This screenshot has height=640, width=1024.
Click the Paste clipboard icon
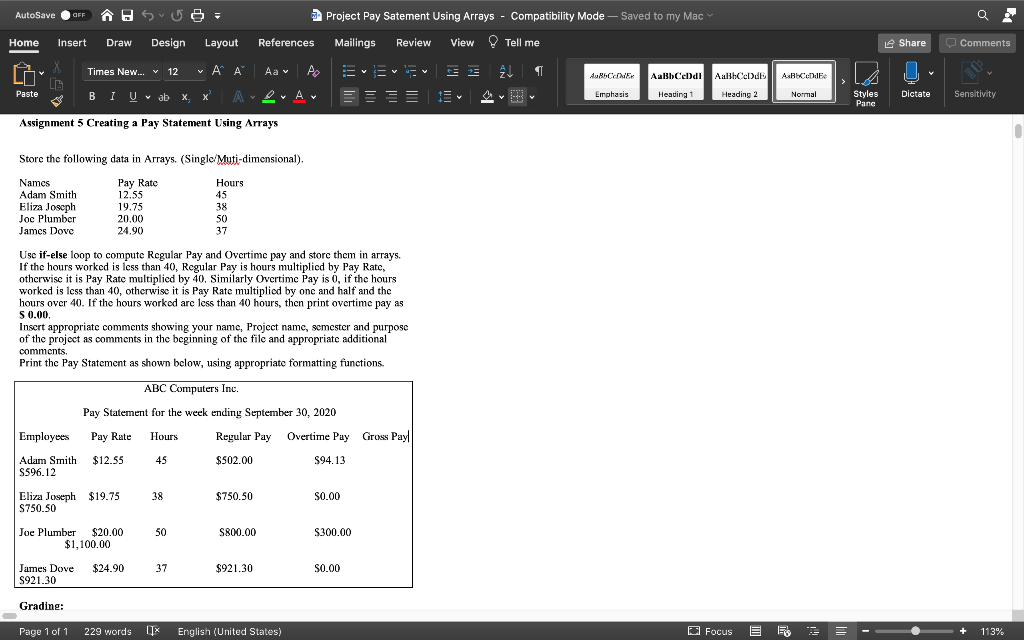click(x=23, y=74)
